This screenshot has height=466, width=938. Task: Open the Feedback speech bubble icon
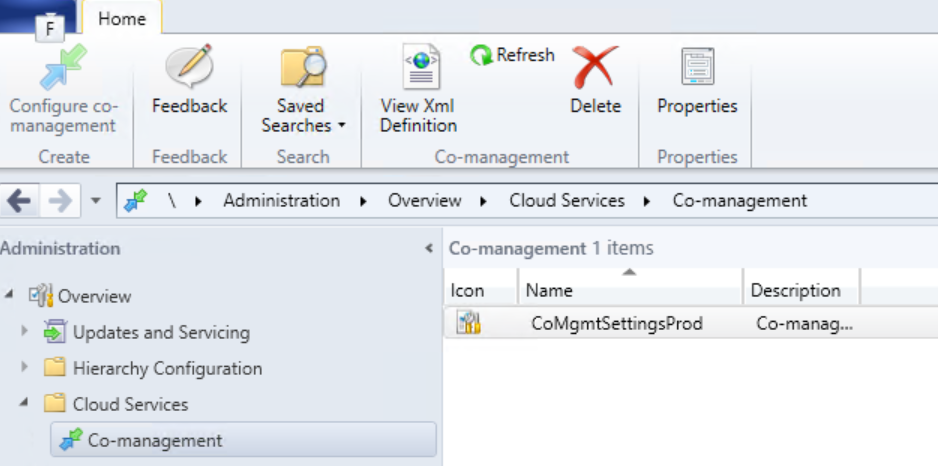click(x=189, y=67)
